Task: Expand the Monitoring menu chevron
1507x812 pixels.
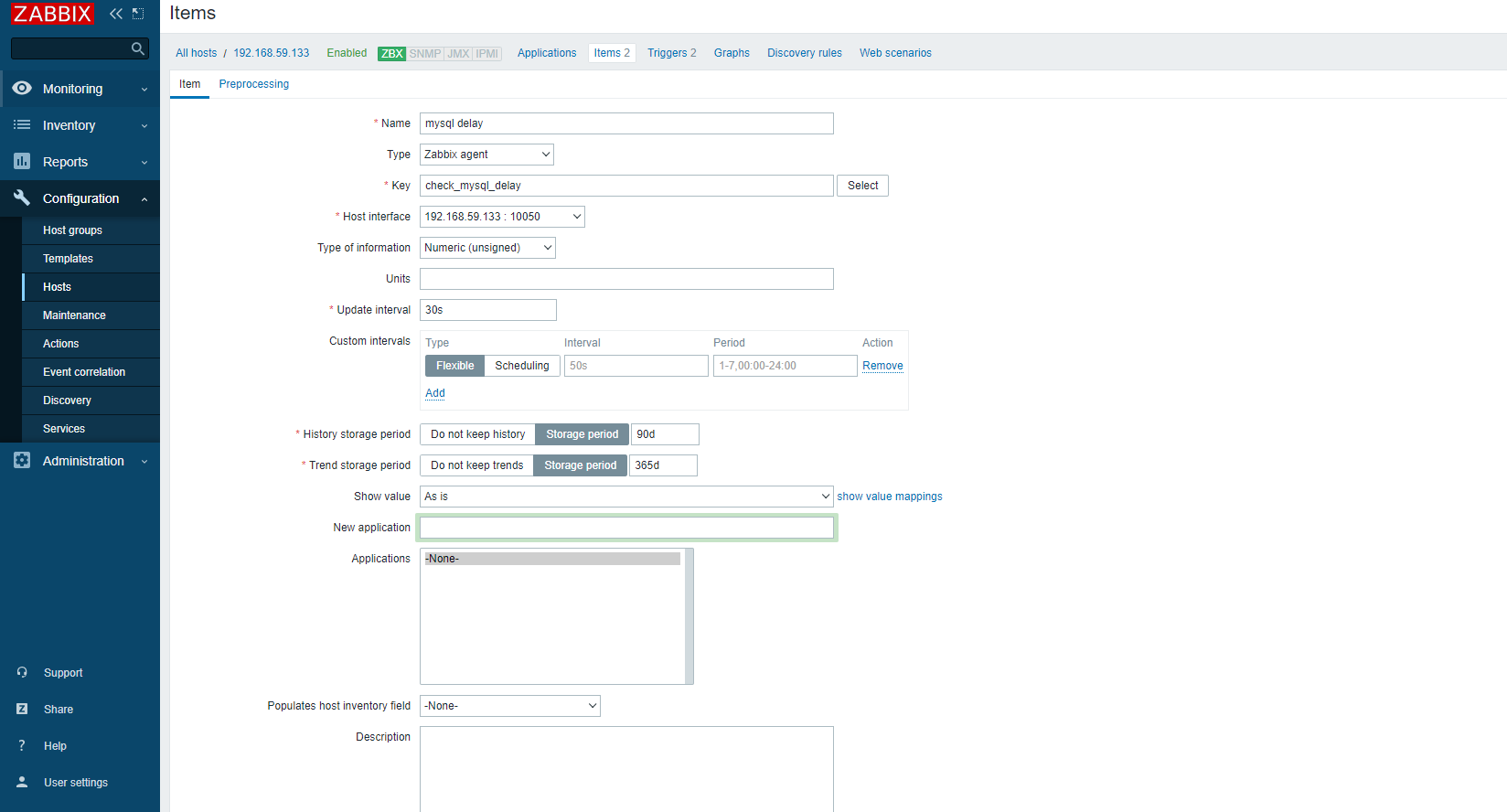Action: tap(144, 90)
